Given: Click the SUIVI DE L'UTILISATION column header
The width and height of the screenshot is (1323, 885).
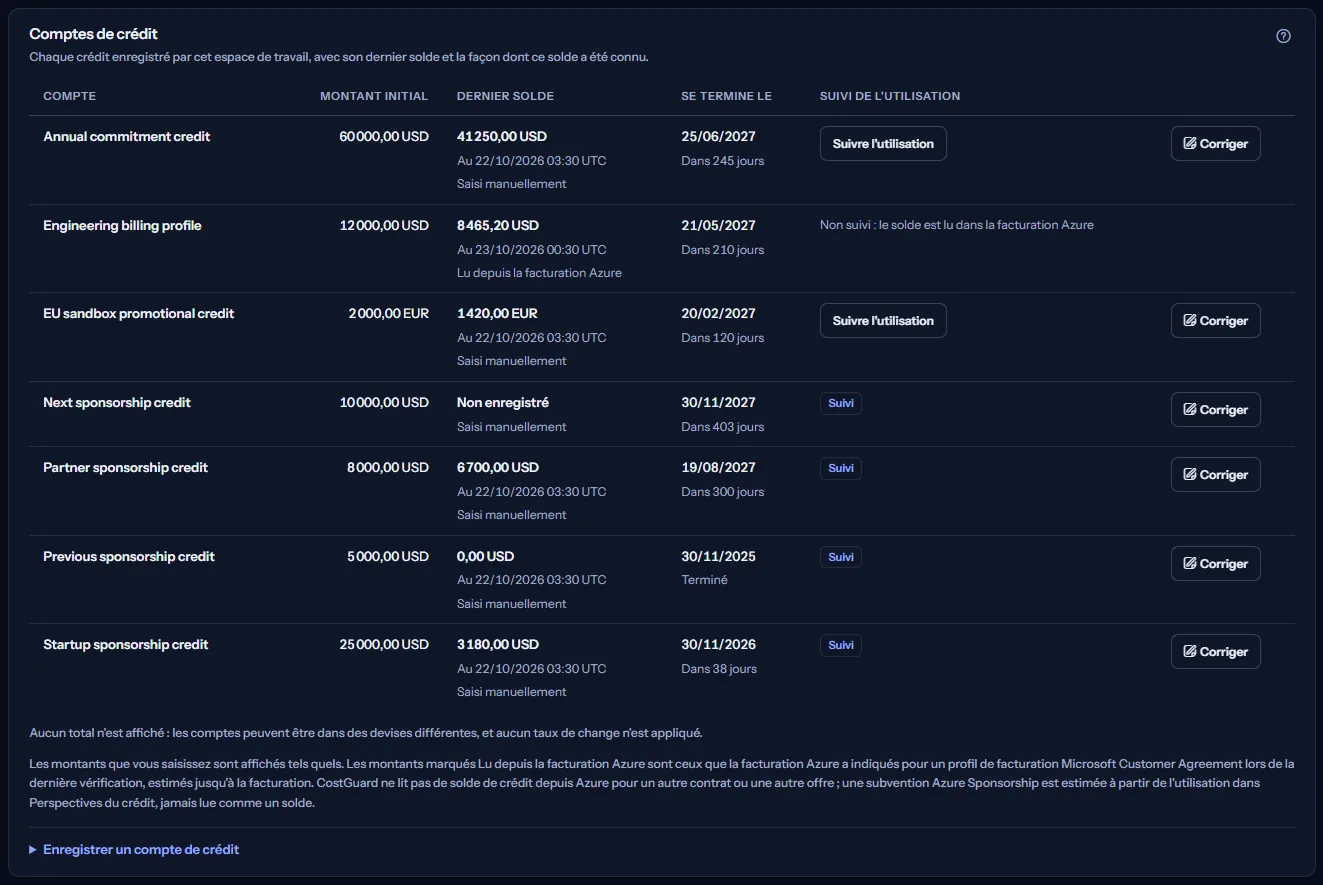Looking at the screenshot, I should (890, 96).
